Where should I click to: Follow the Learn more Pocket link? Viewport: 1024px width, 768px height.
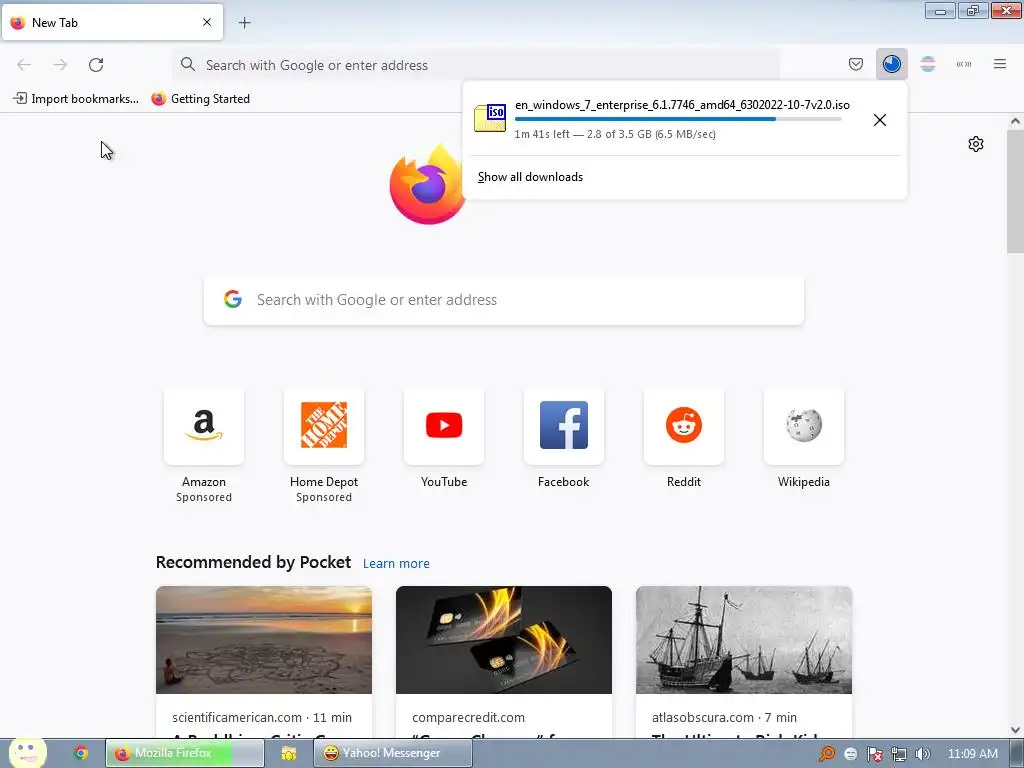(x=396, y=564)
